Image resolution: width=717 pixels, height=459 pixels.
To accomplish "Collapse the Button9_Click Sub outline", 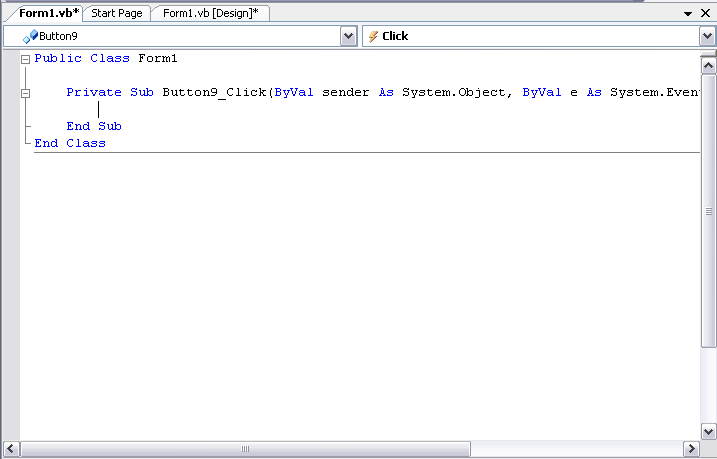I will [x=25, y=93].
